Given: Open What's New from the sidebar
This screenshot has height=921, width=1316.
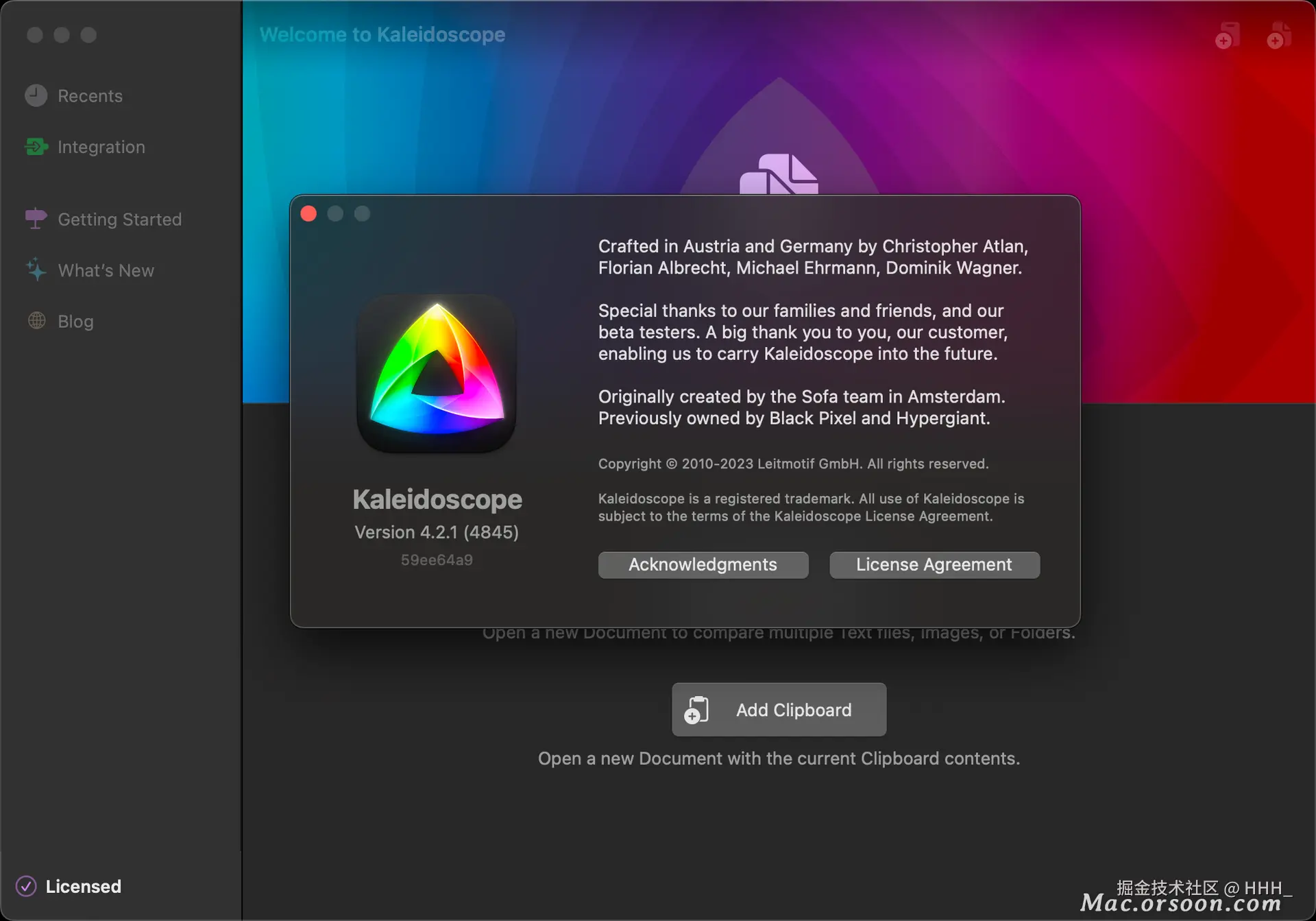Looking at the screenshot, I should 106,270.
